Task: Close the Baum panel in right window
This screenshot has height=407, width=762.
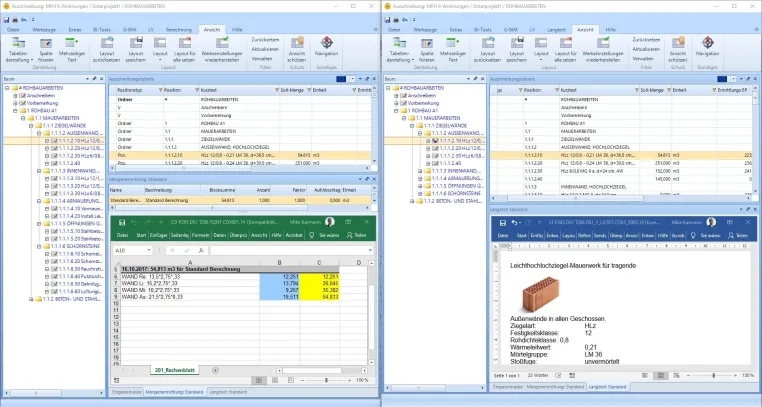Action: coord(483,79)
